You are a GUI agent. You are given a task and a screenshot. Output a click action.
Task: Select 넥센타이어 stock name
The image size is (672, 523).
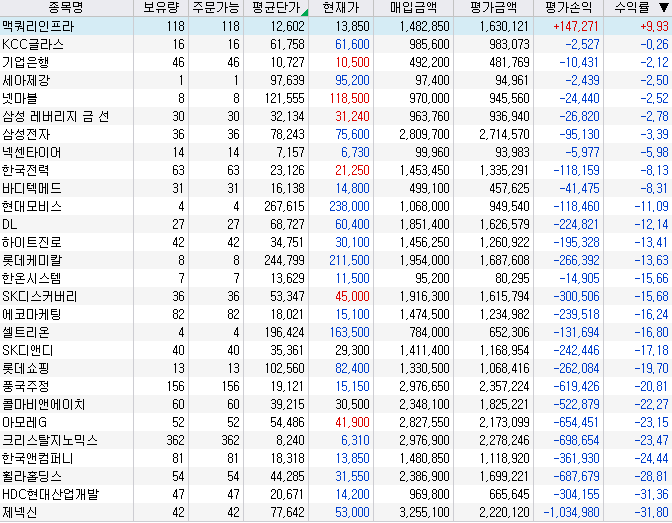coord(32,152)
